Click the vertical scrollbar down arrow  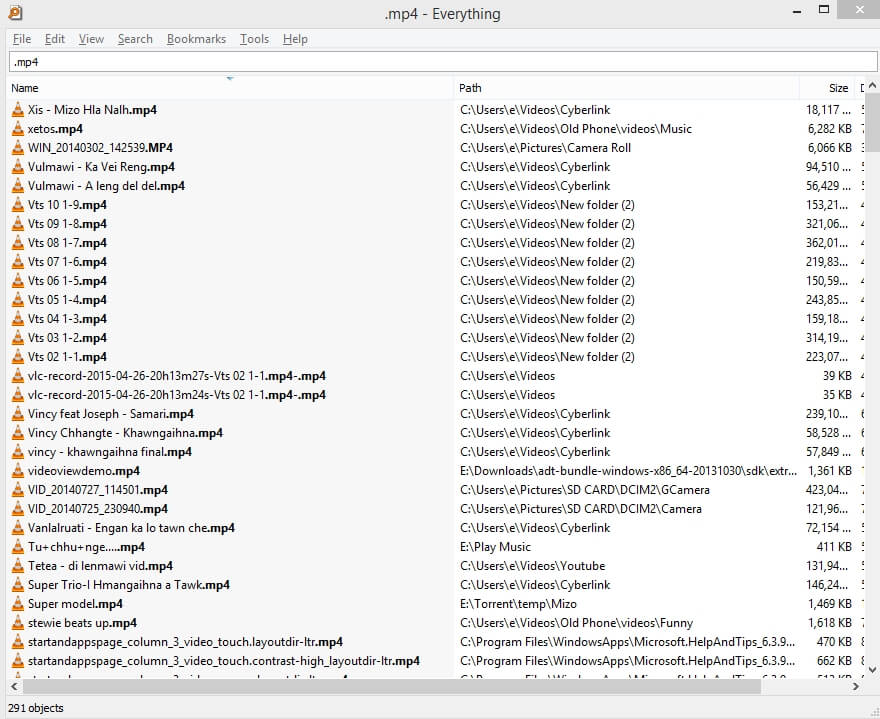pos(872,670)
